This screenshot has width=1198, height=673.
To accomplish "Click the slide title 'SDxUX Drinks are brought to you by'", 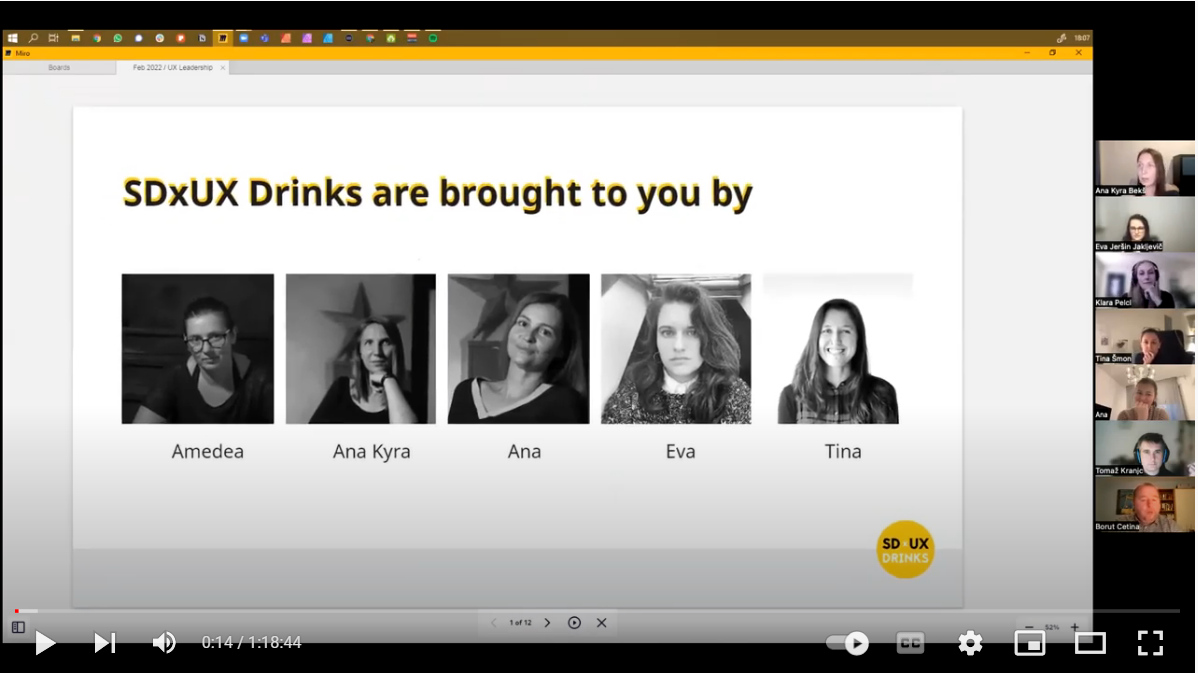I will (x=438, y=193).
